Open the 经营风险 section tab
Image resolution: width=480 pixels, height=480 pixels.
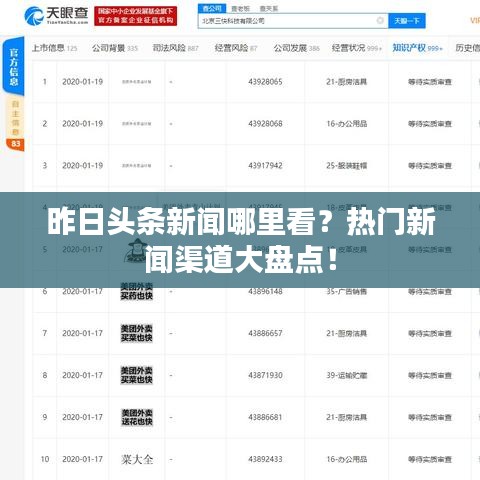236,48
